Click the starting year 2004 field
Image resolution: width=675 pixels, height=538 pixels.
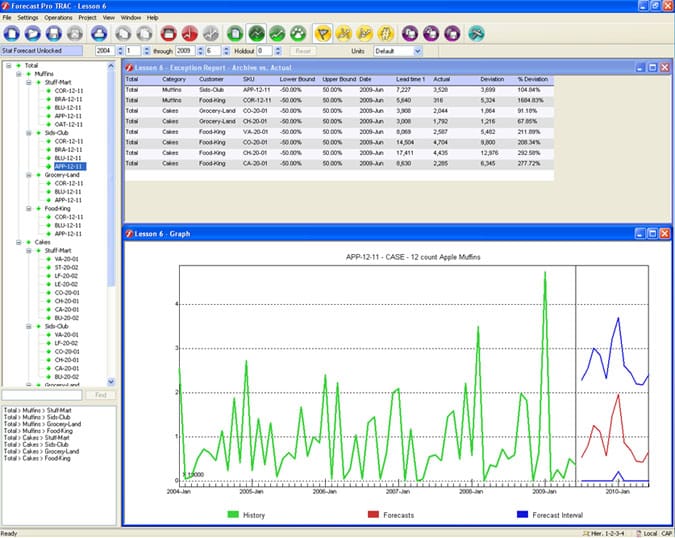(105, 51)
